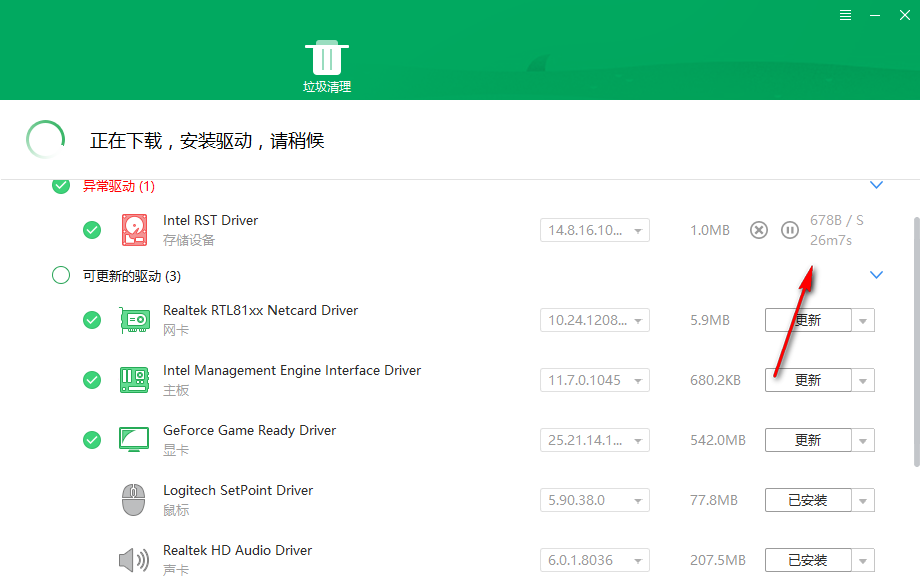Cancel the Intel RST Driver download

click(759, 230)
